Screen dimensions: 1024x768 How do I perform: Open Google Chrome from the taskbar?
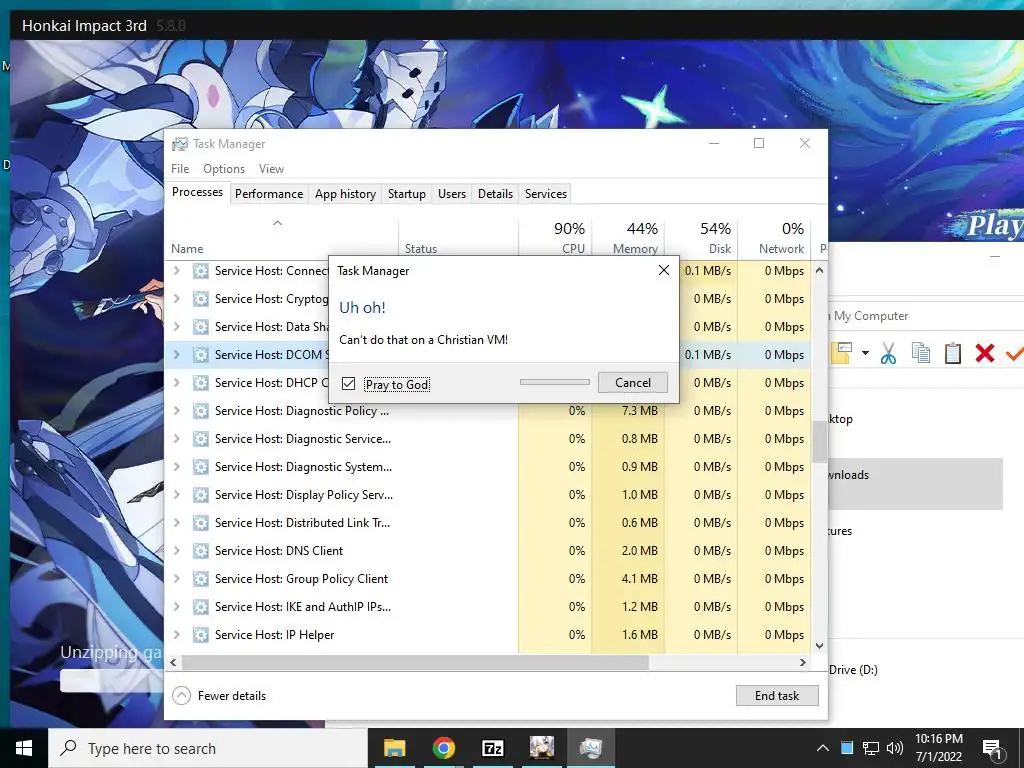point(443,748)
